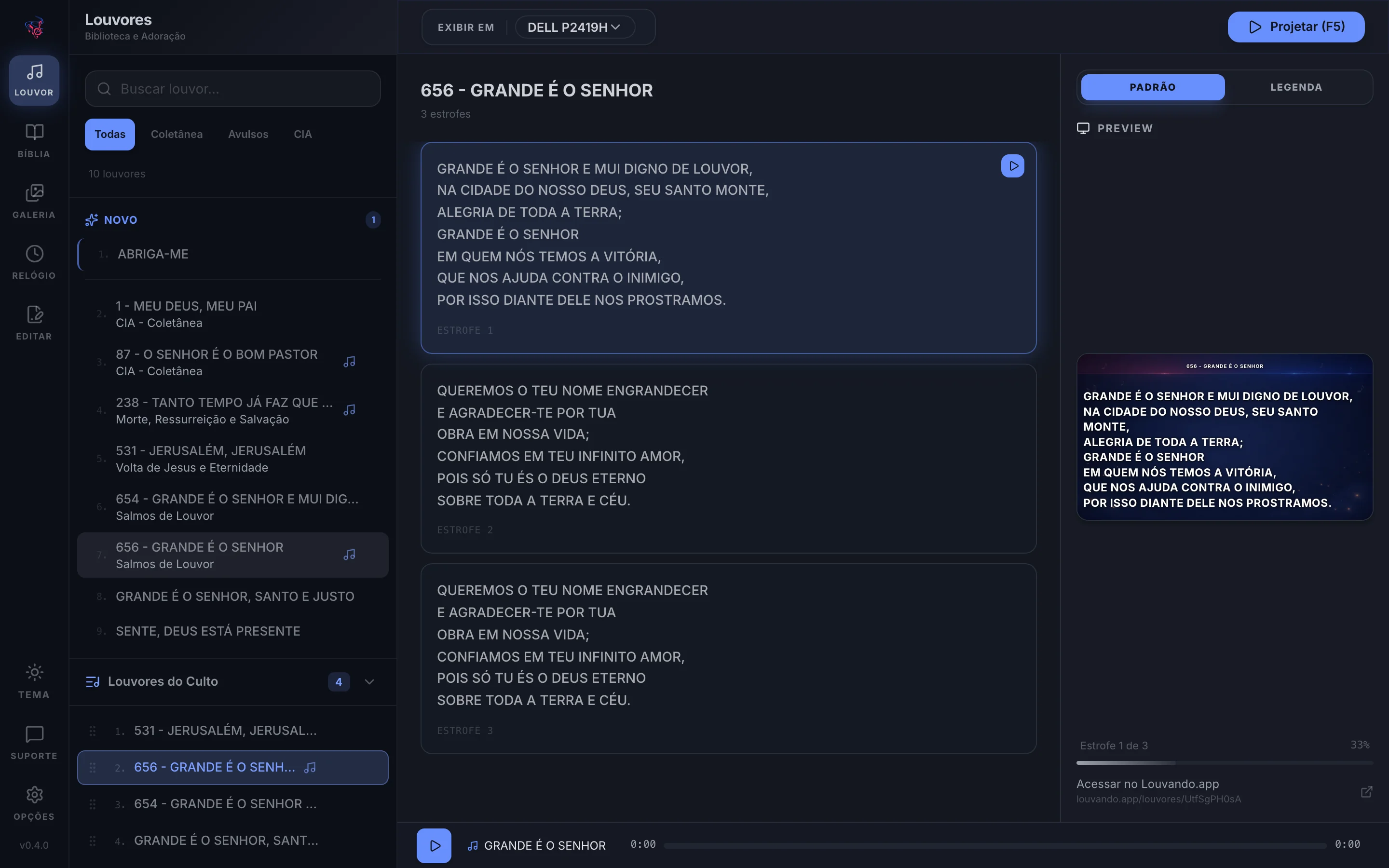Open the Louvor section in sidebar
The height and width of the screenshot is (868, 1389).
[x=34, y=81]
